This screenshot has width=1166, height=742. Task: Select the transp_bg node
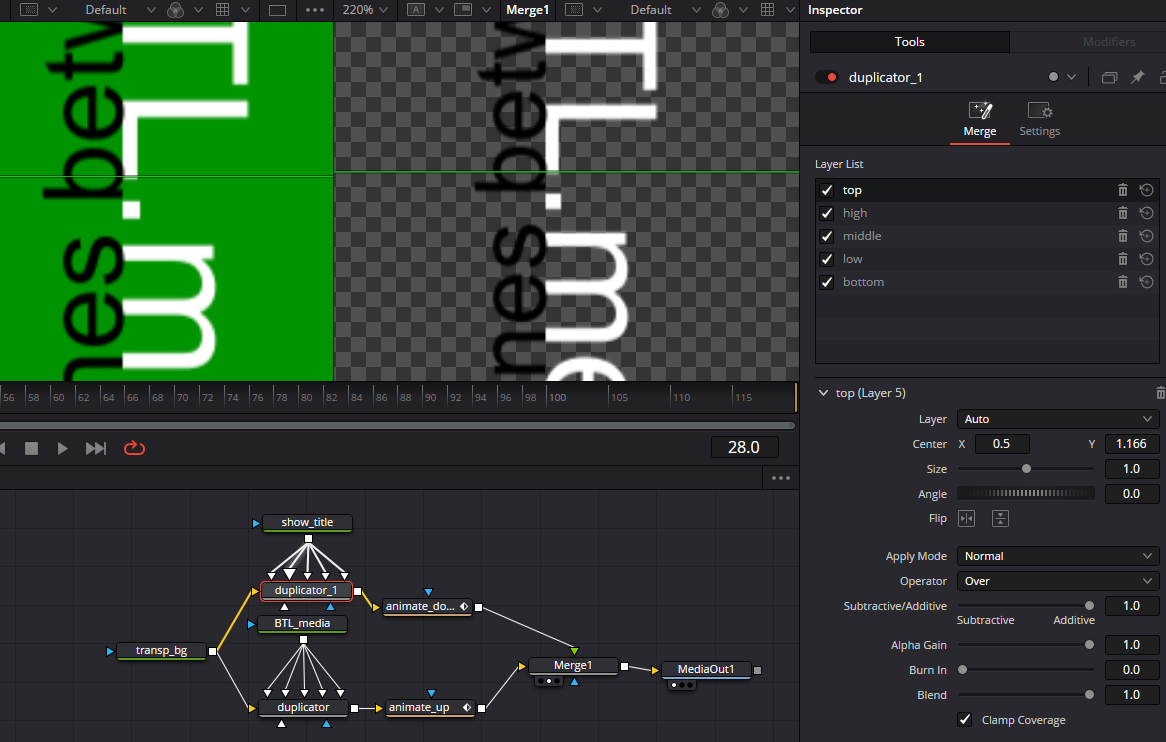[161, 651]
